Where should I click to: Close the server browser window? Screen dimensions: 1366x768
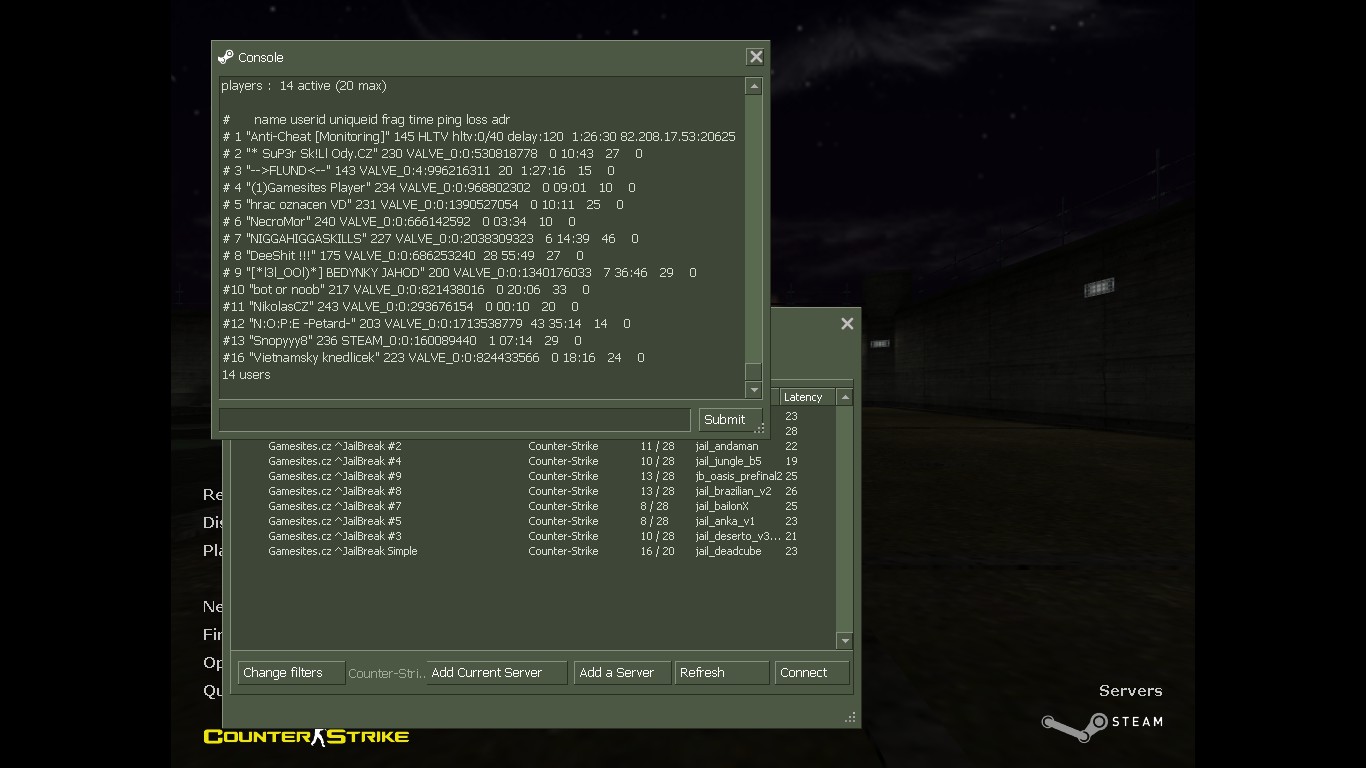[x=847, y=323]
